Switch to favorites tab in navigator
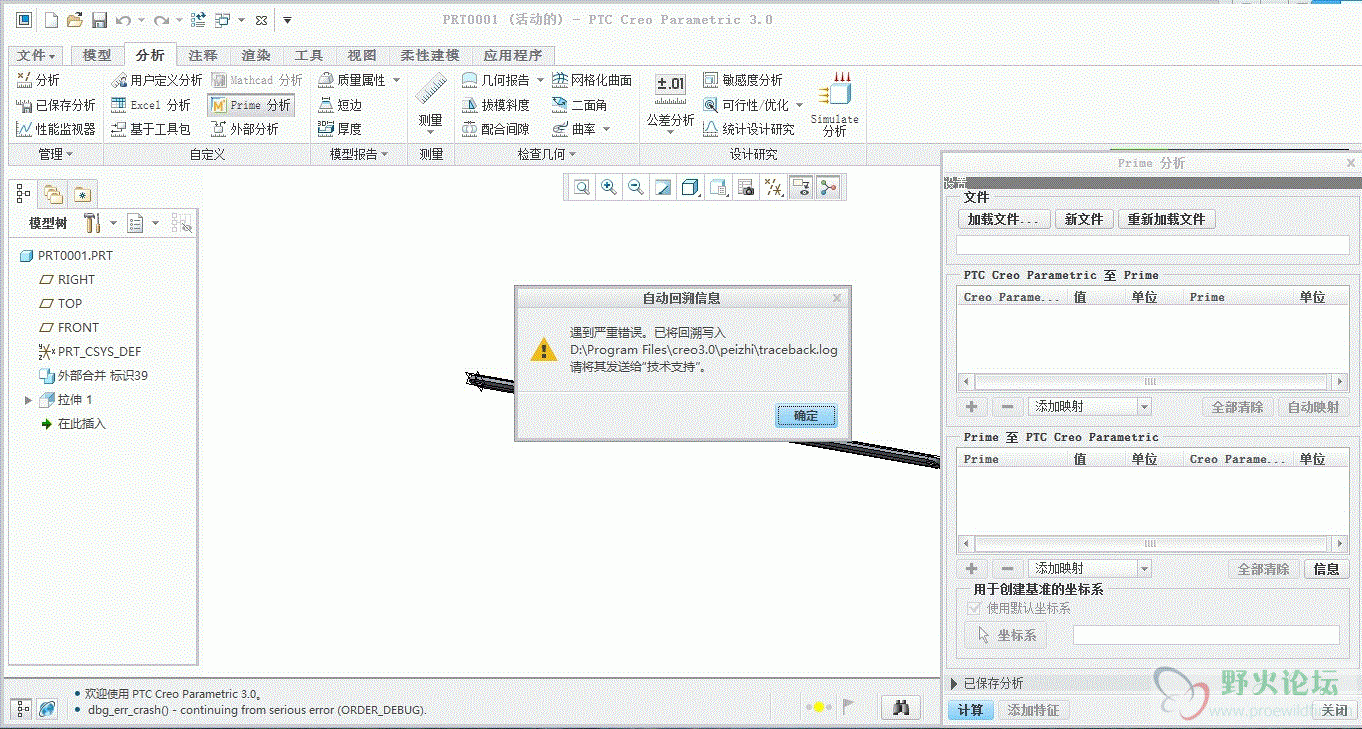Image resolution: width=1362 pixels, height=729 pixels. point(82,194)
